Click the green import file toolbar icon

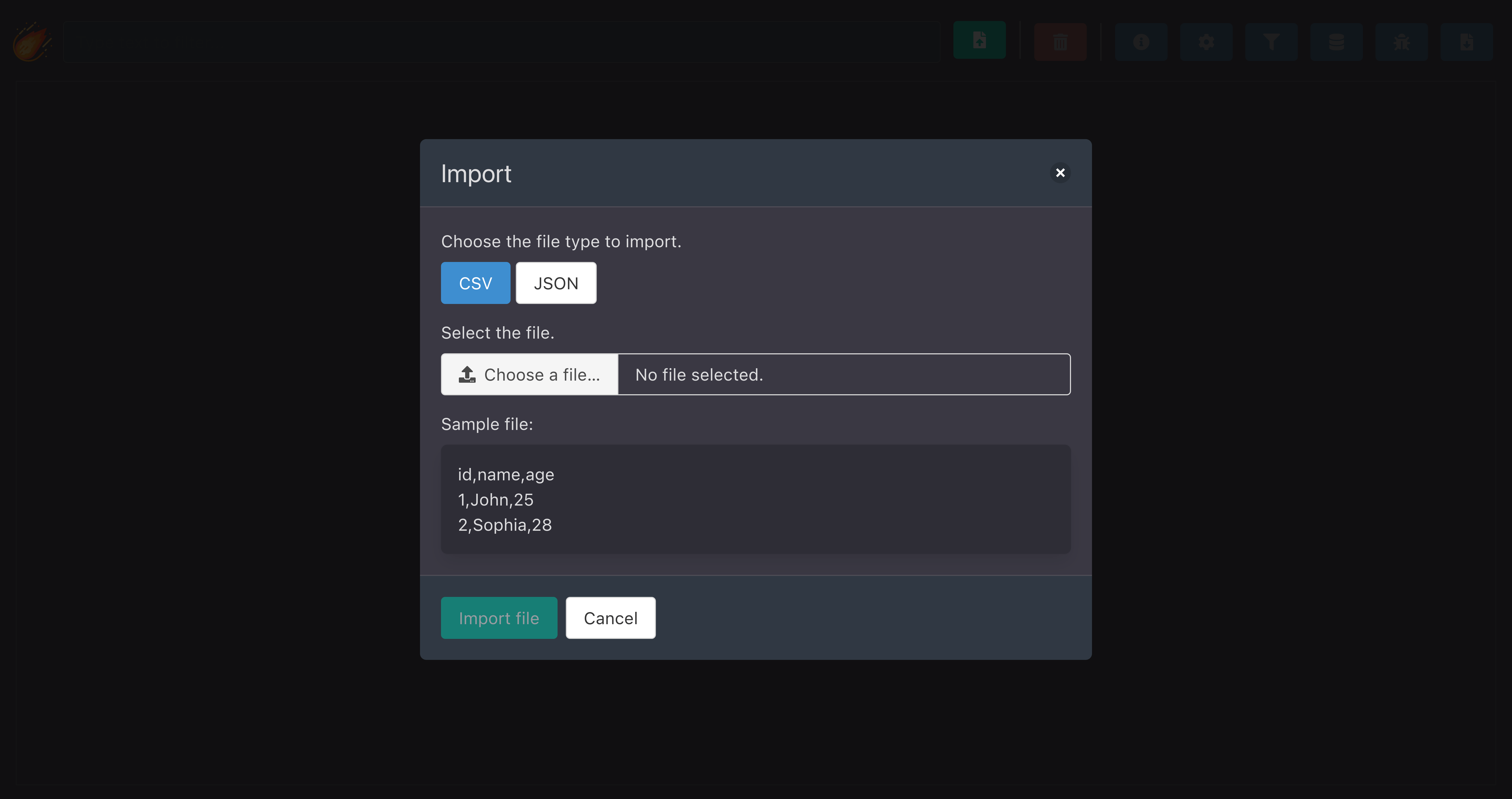click(979, 40)
